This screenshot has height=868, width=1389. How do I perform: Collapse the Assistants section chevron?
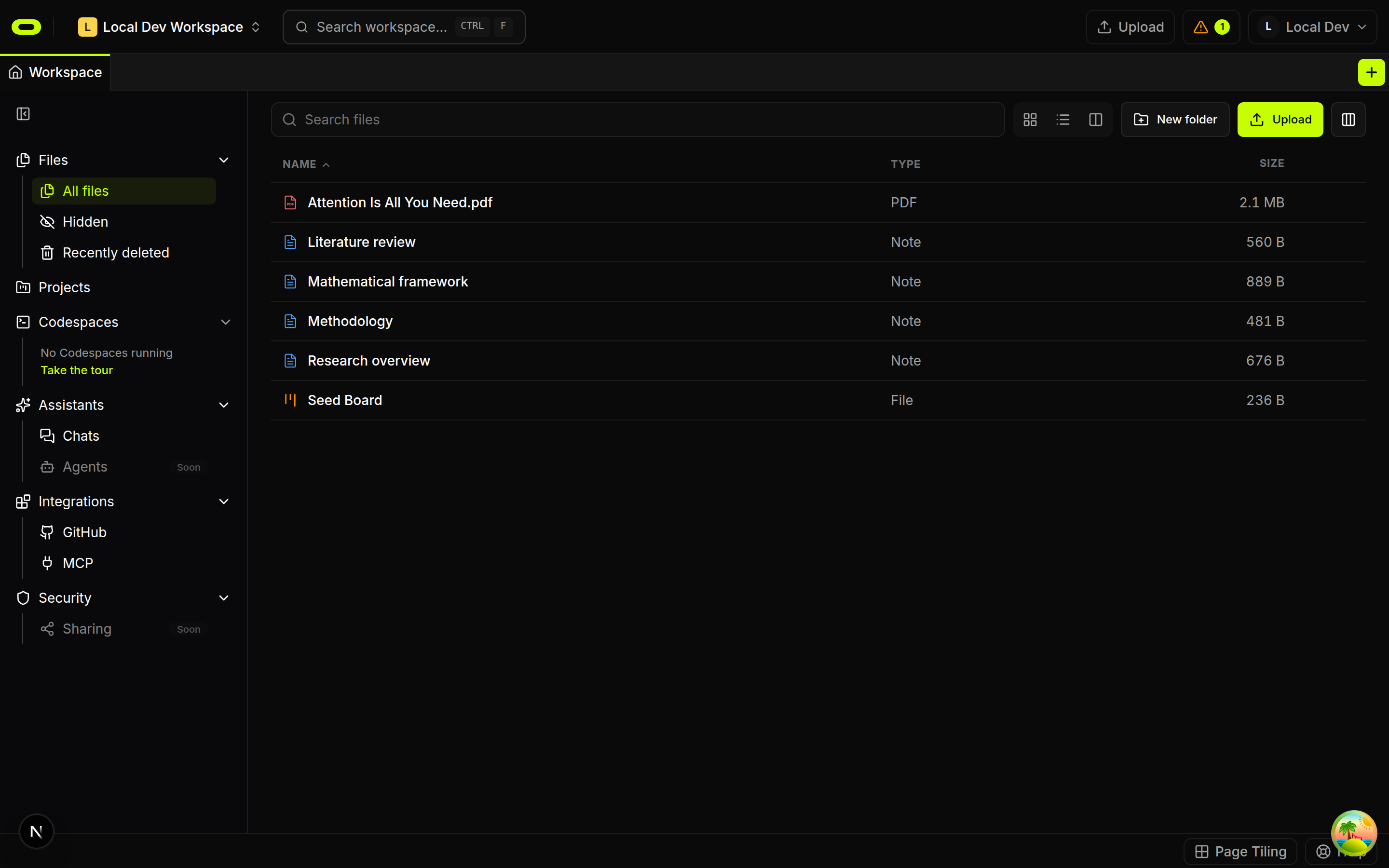point(224,405)
